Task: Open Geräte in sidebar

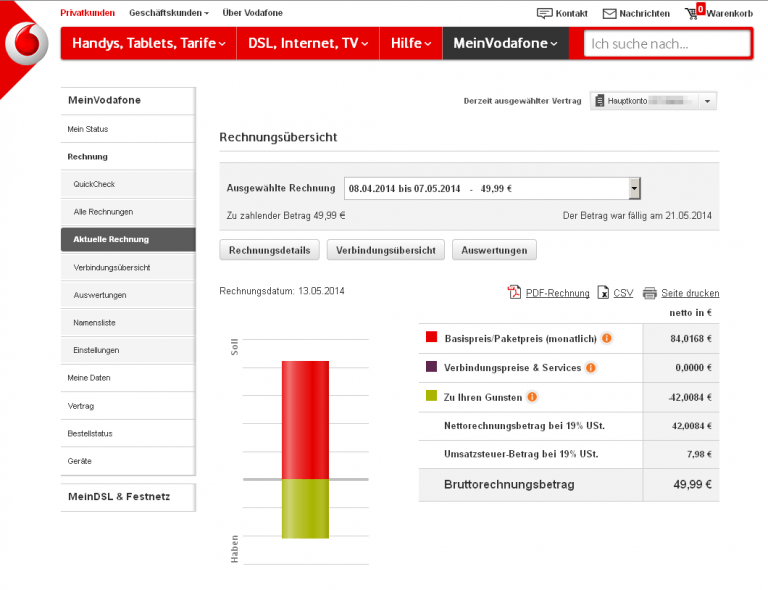Action: (x=128, y=461)
